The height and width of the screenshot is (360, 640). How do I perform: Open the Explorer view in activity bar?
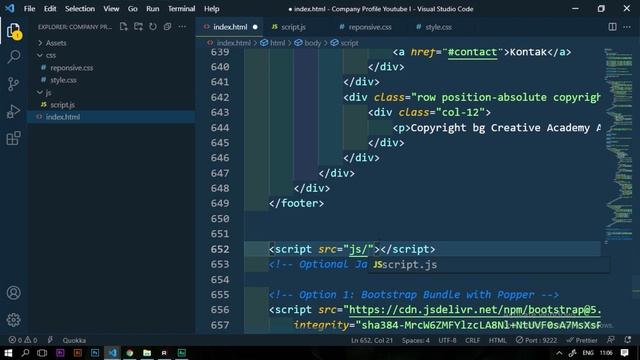pos(13,31)
